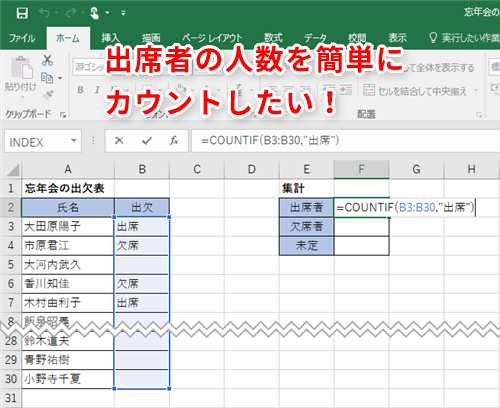The width and height of the screenshot is (500, 408).
Task: Click cell 小野寺千夏
Action: coord(68,379)
